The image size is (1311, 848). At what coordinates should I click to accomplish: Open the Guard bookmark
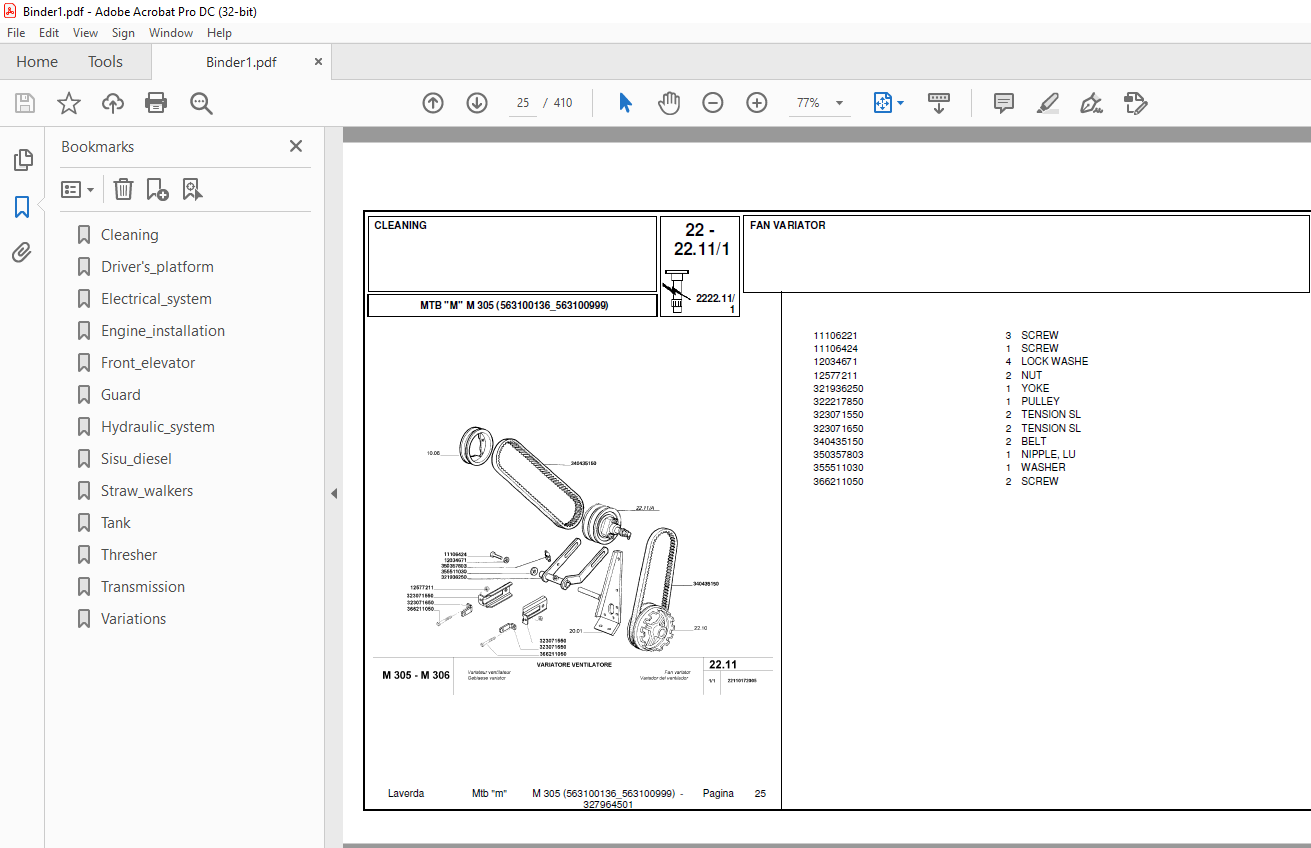click(x=121, y=395)
